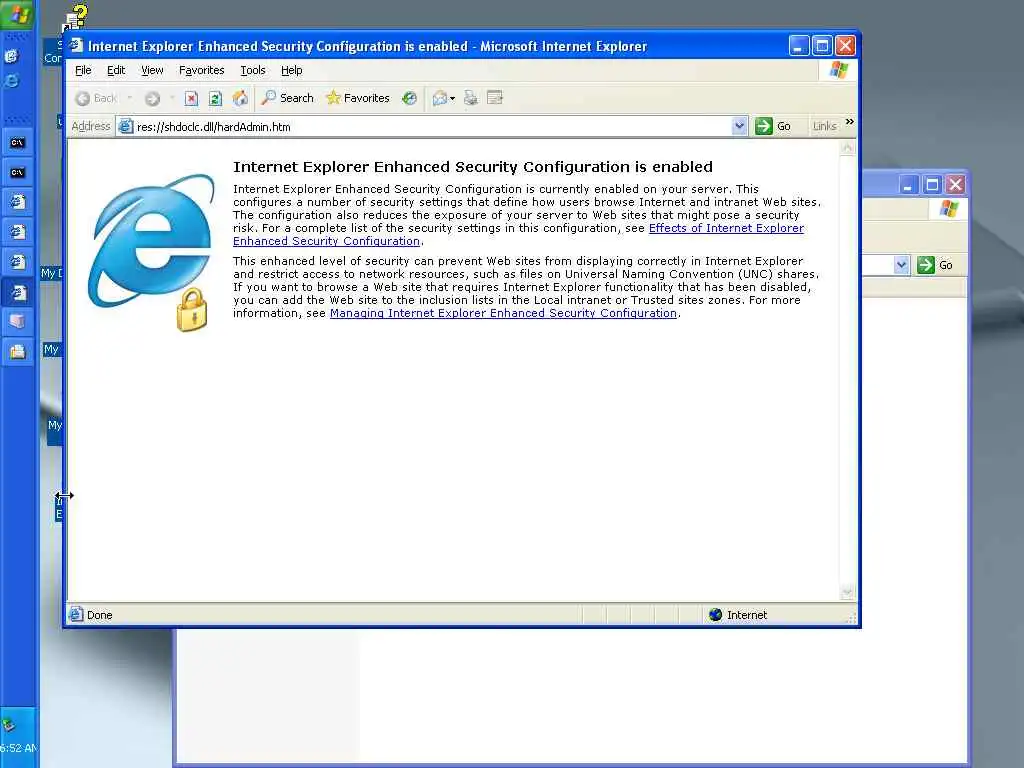Expand the toolbar overflow chevron next to Links
This screenshot has width=1024, height=768.
click(x=850, y=121)
